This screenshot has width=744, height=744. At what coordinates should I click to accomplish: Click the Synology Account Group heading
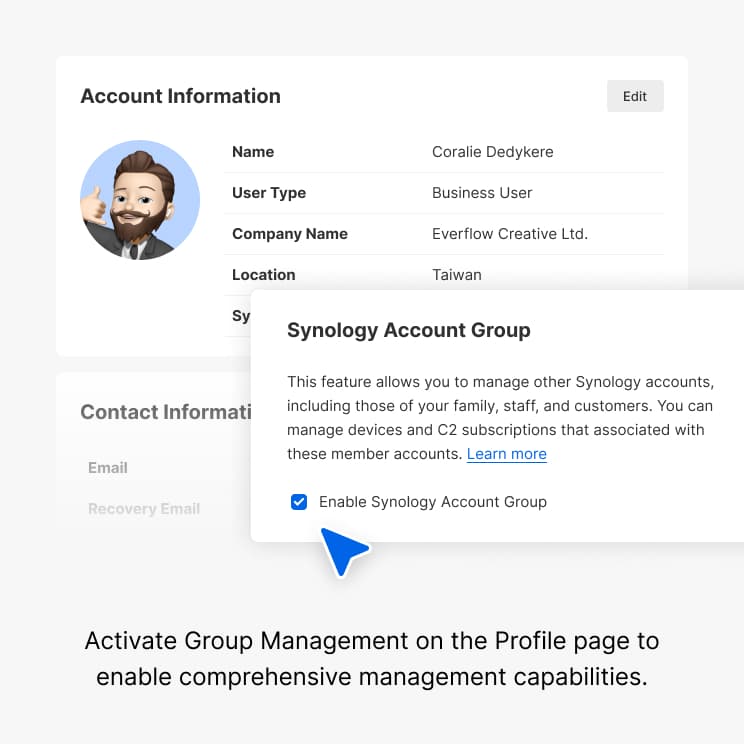[409, 330]
